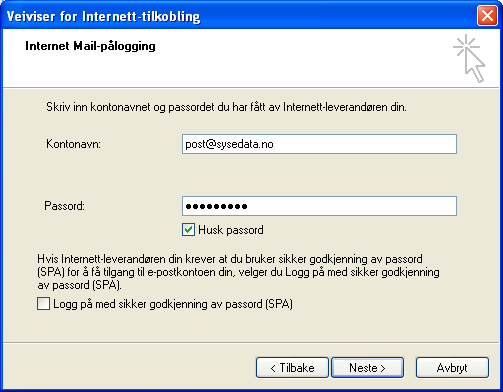Continue with the Neste button
The image size is (503, 392).
pos(367,368)
